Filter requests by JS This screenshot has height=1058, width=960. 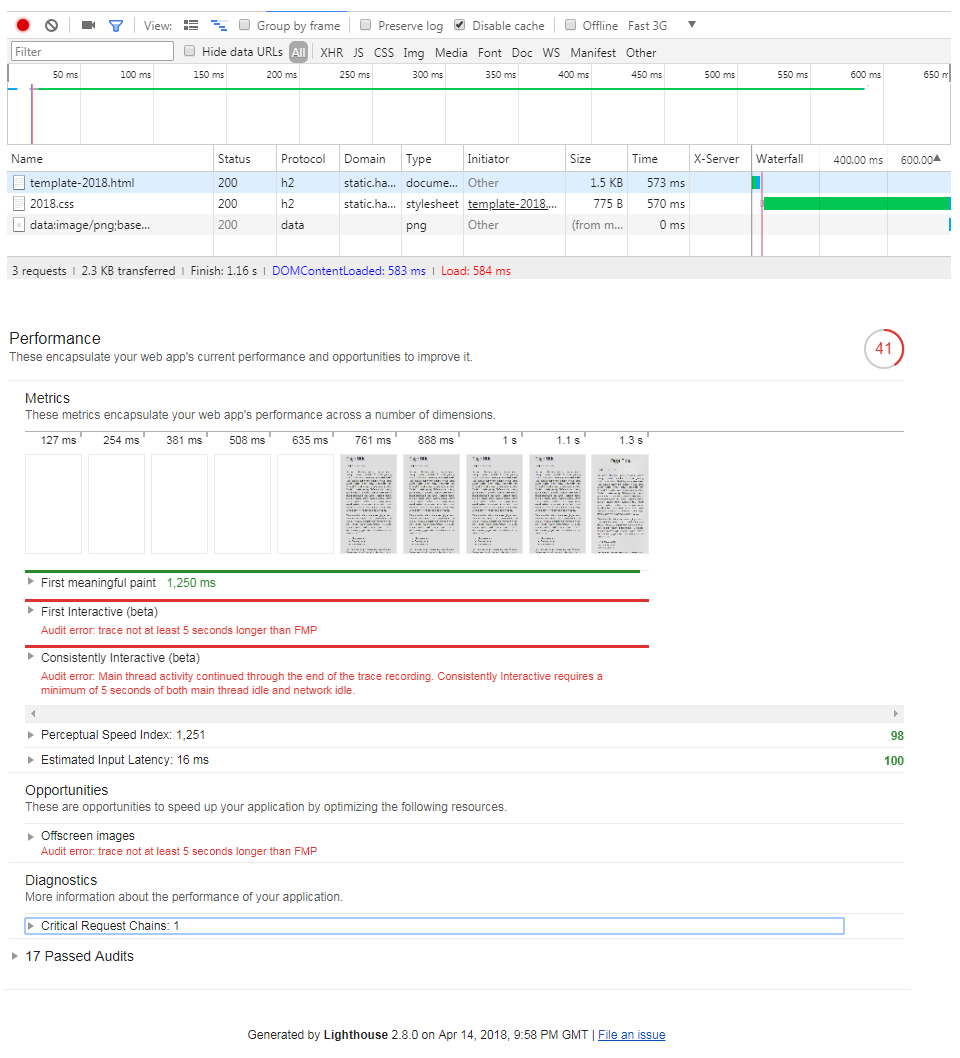[x=358, y=53]
